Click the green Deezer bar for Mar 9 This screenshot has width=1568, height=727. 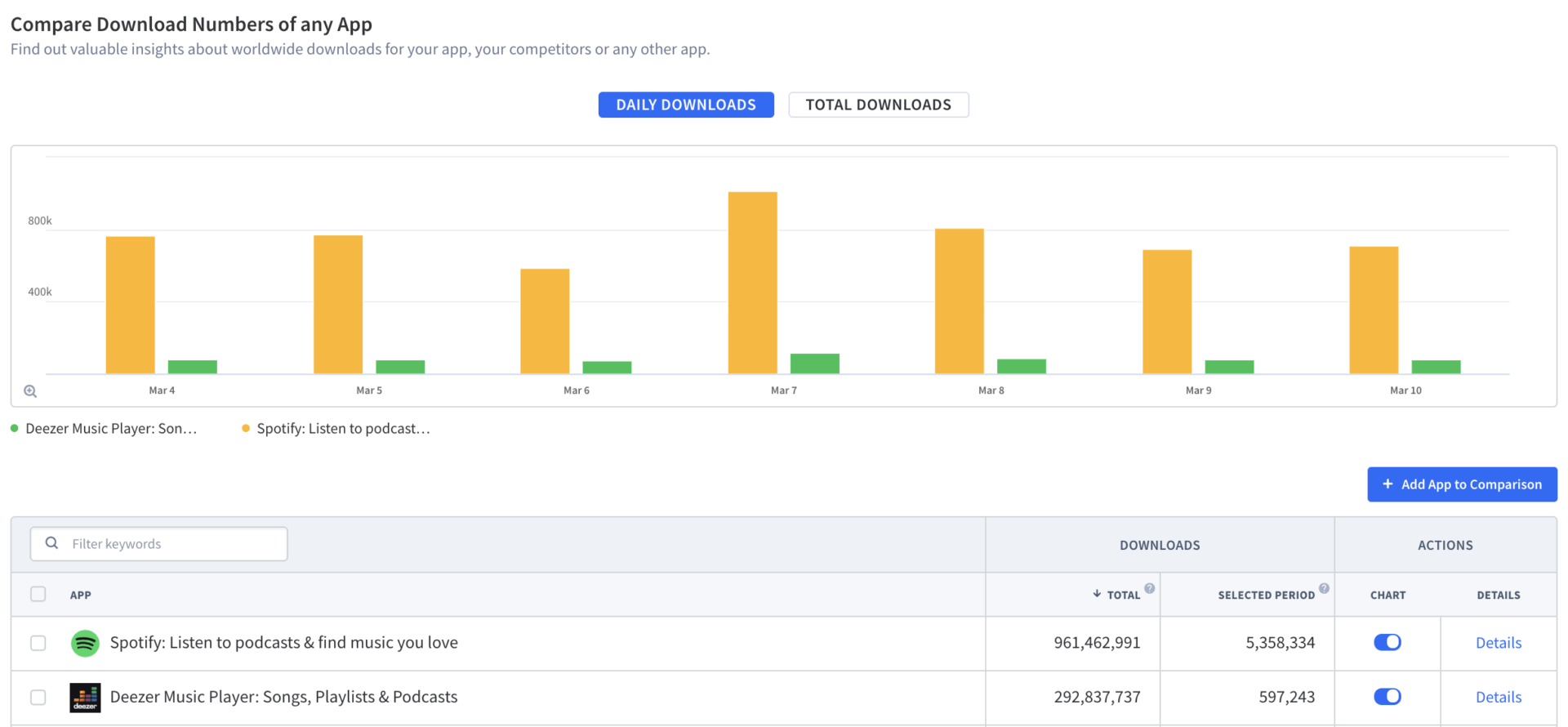tap(1229, 367)
